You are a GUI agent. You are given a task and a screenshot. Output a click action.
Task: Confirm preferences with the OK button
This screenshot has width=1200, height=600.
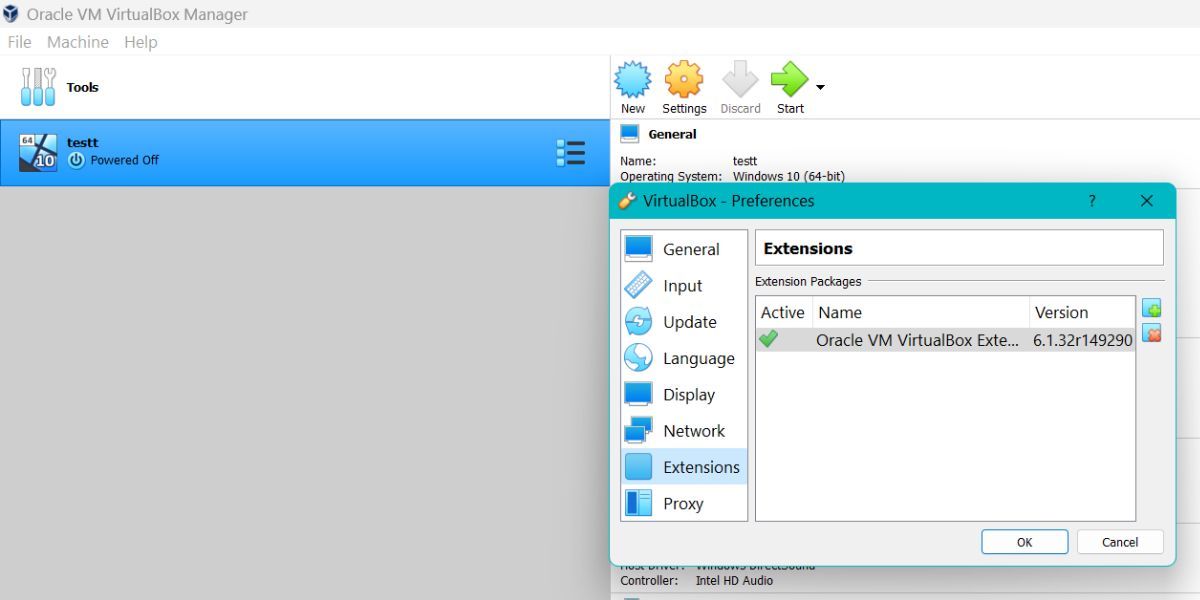(1024, 541)
